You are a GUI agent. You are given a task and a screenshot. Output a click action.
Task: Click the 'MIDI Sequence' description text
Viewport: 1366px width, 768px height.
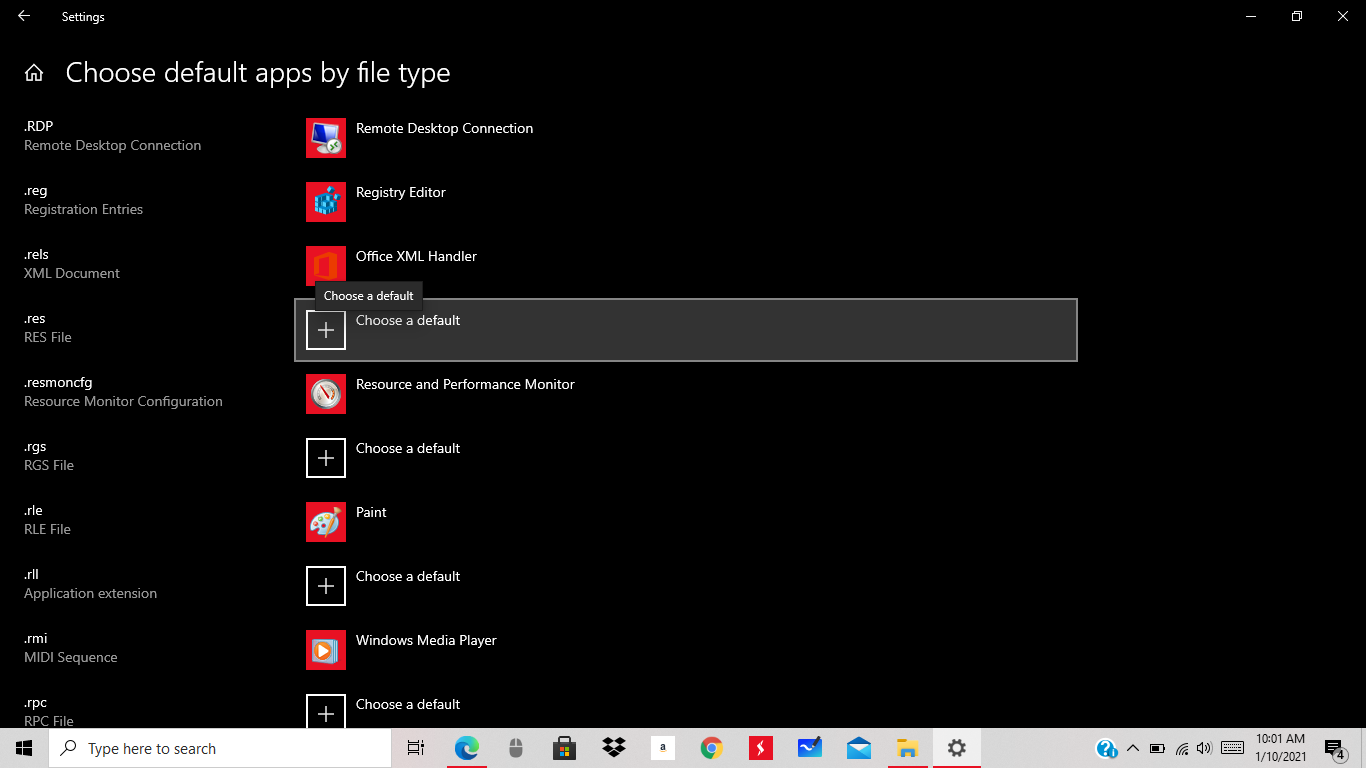tap(71, 657)
